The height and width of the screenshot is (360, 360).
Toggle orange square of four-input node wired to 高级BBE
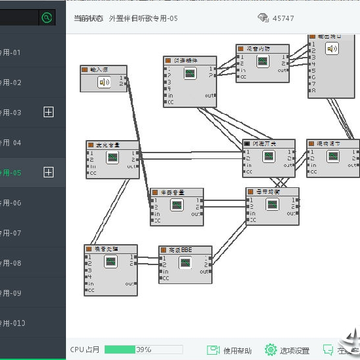pyautogui.click(x=89, y=249)
